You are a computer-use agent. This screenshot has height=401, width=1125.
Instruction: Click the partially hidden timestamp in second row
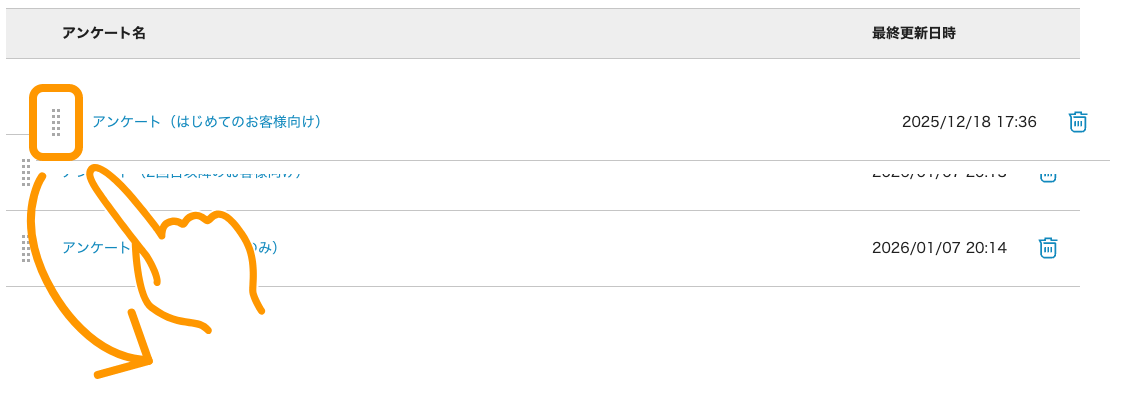click(939, 174)
